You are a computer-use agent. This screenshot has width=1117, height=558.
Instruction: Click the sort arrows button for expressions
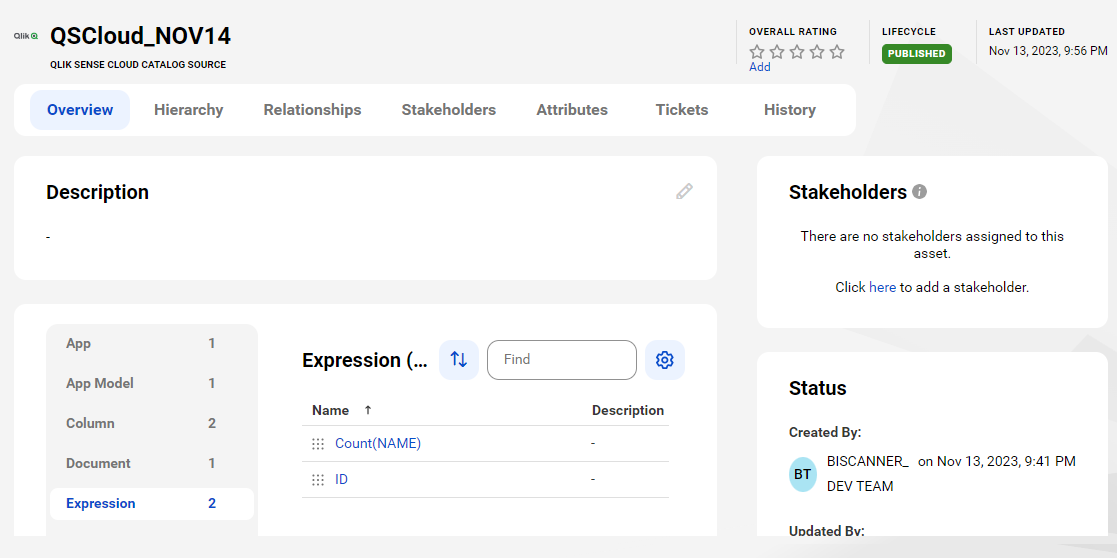pos(459,360)
